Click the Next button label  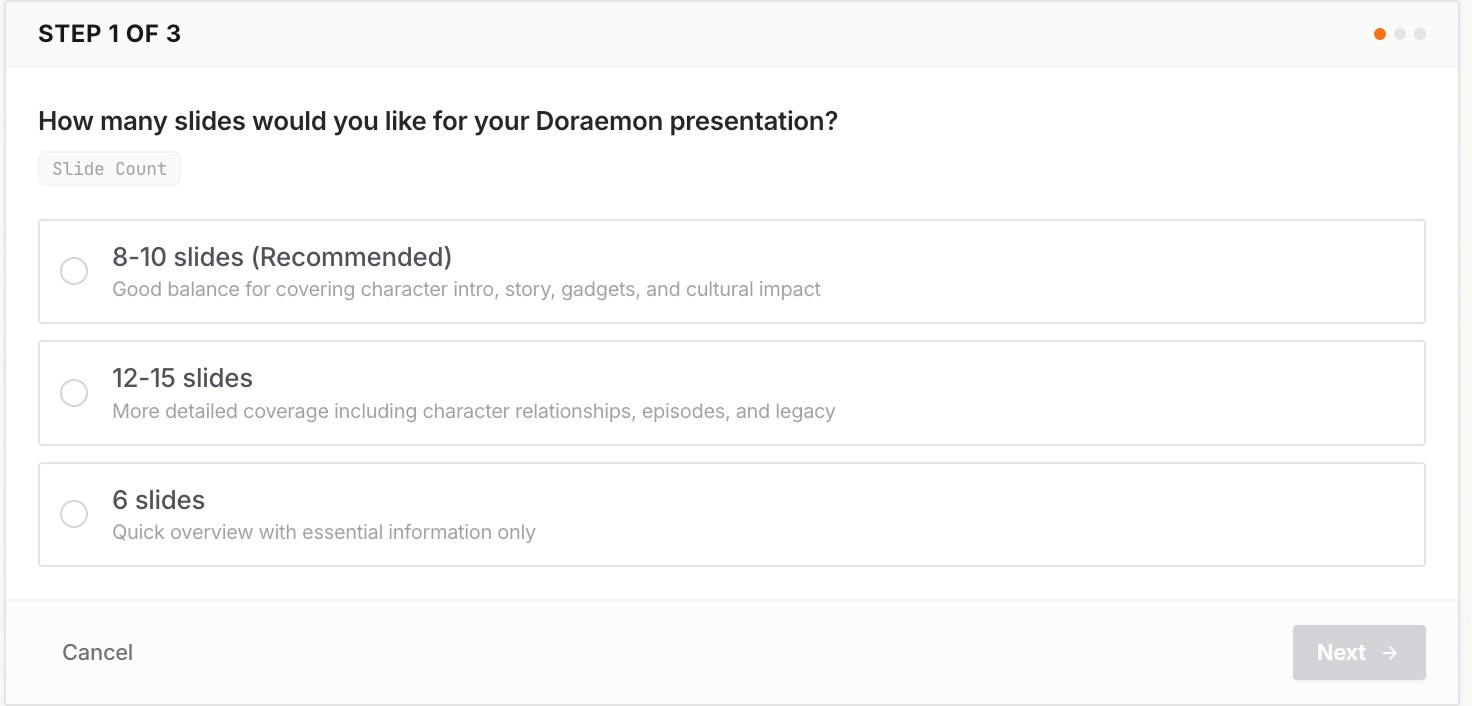click(1341, 653)
